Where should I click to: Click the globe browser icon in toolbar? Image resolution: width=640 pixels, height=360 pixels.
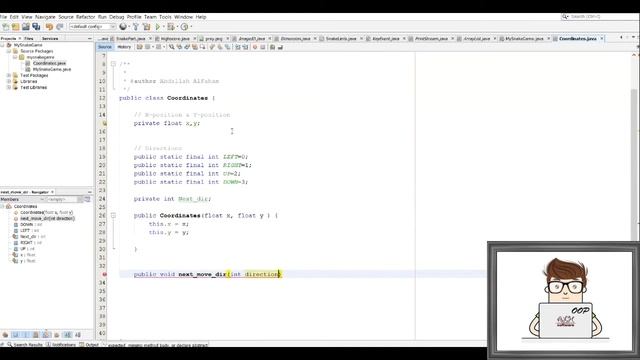tap(123, 27)
